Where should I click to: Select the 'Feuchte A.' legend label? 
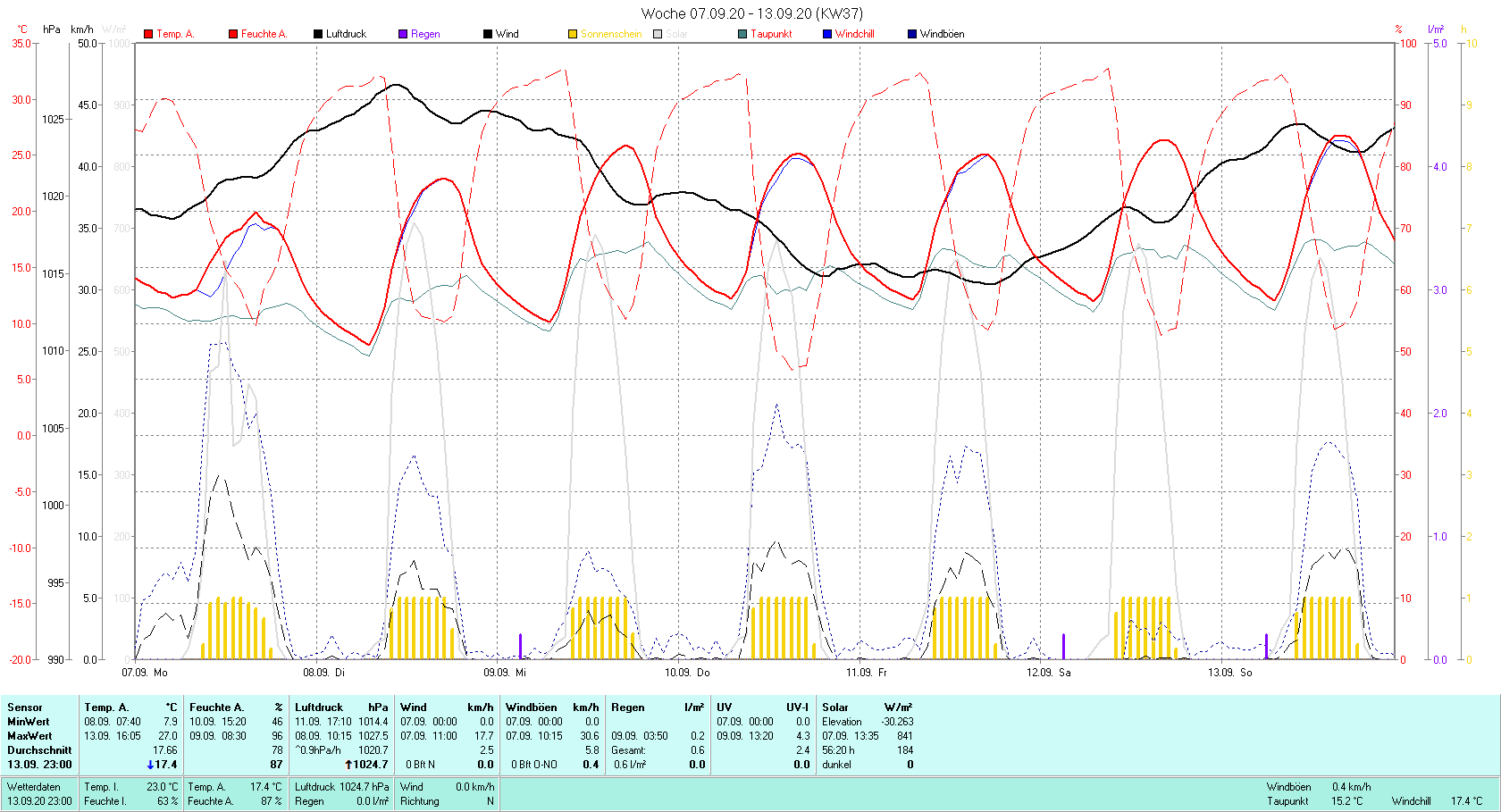264,34
